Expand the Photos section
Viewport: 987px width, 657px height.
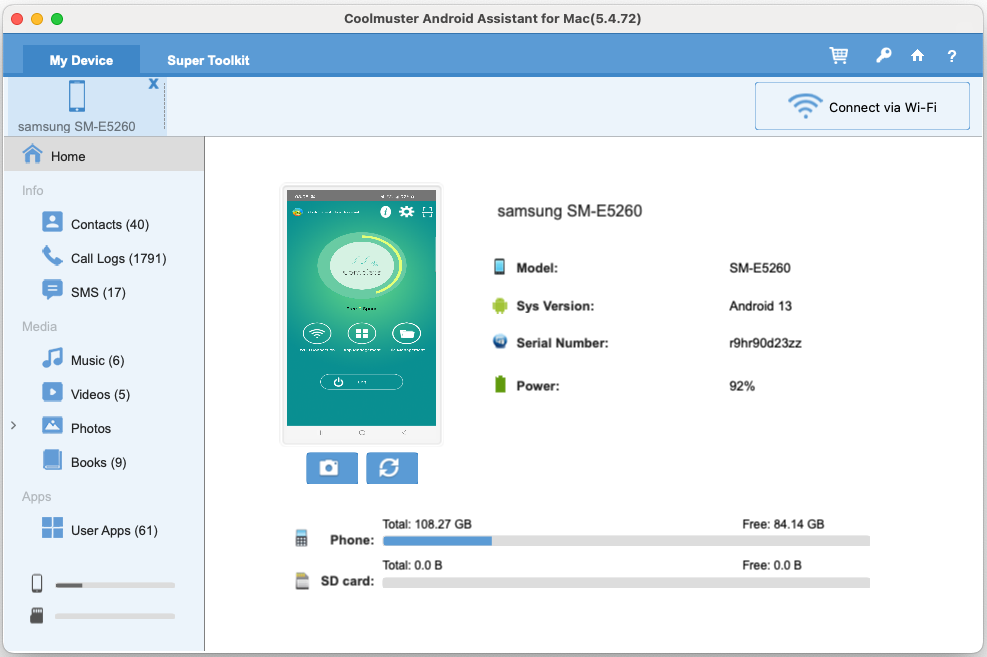click(x=14, y=427)
